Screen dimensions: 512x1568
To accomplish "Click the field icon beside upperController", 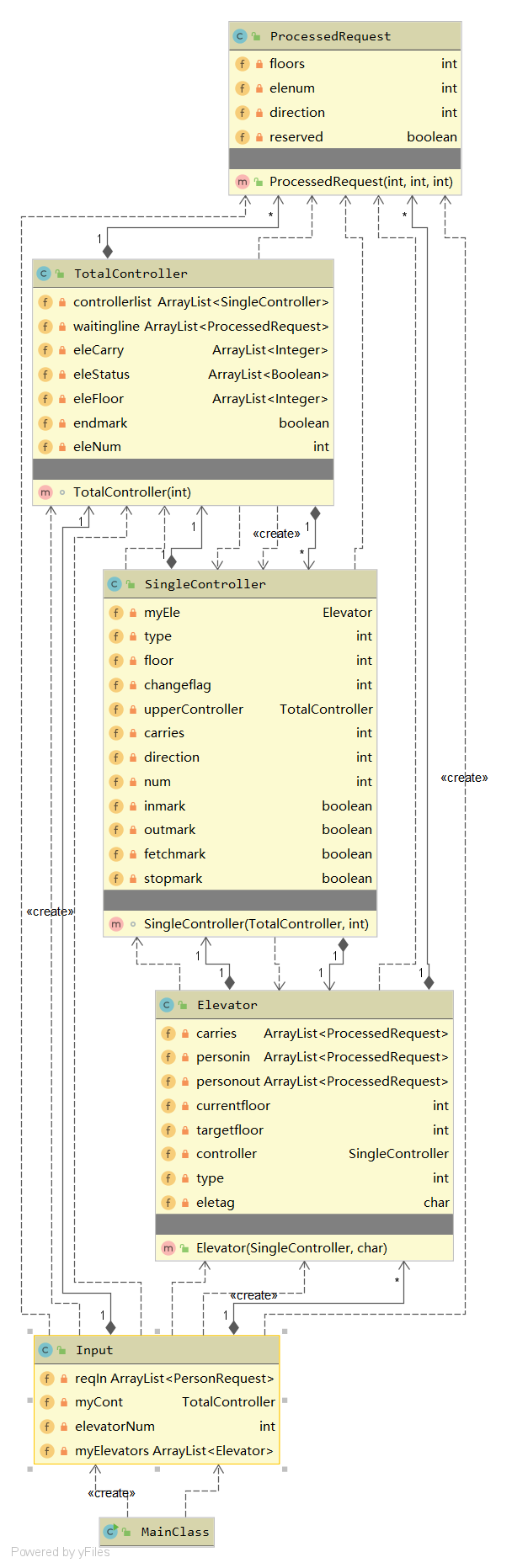I will click(116, 710).
